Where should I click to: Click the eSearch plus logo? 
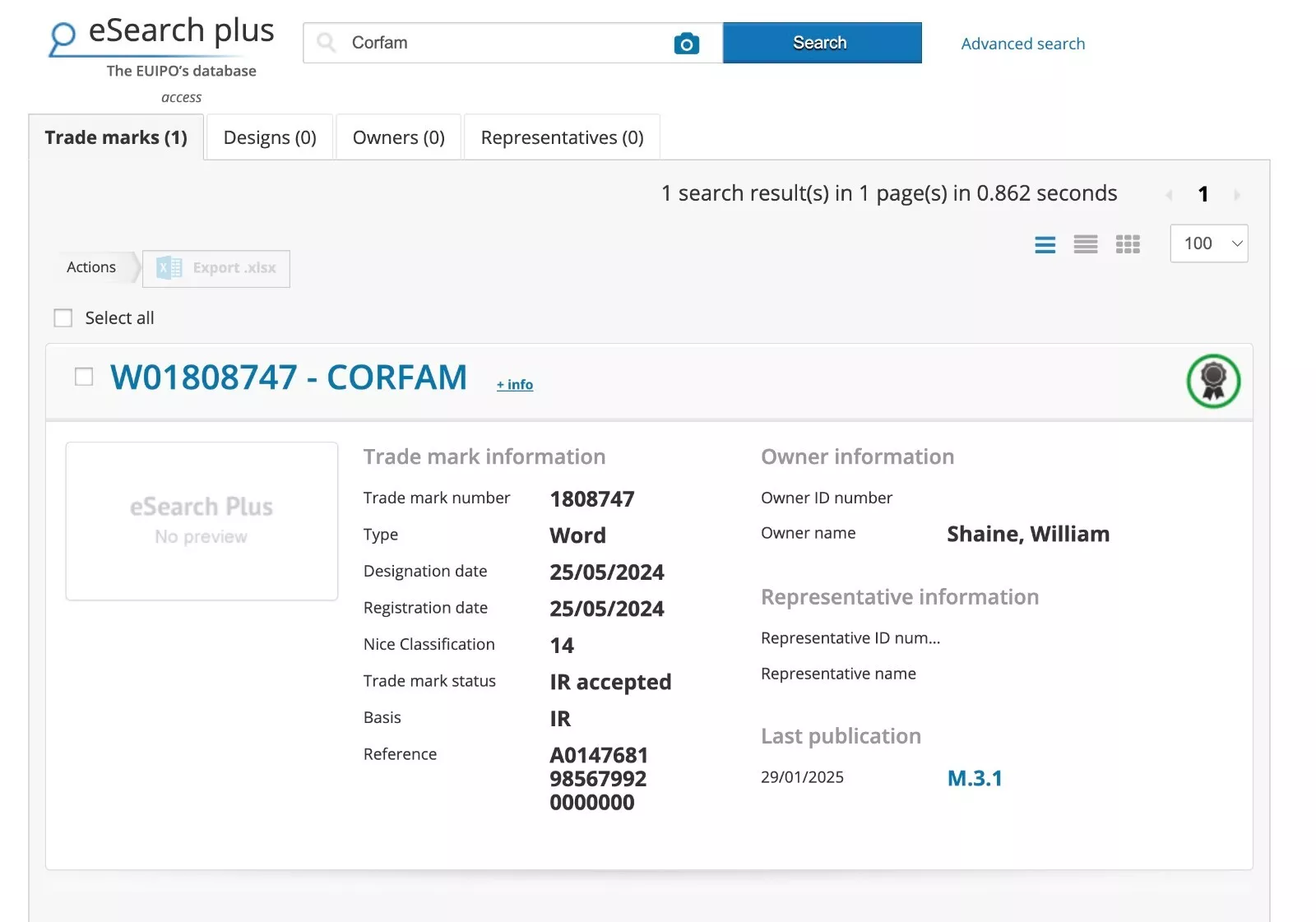(162, 37)
